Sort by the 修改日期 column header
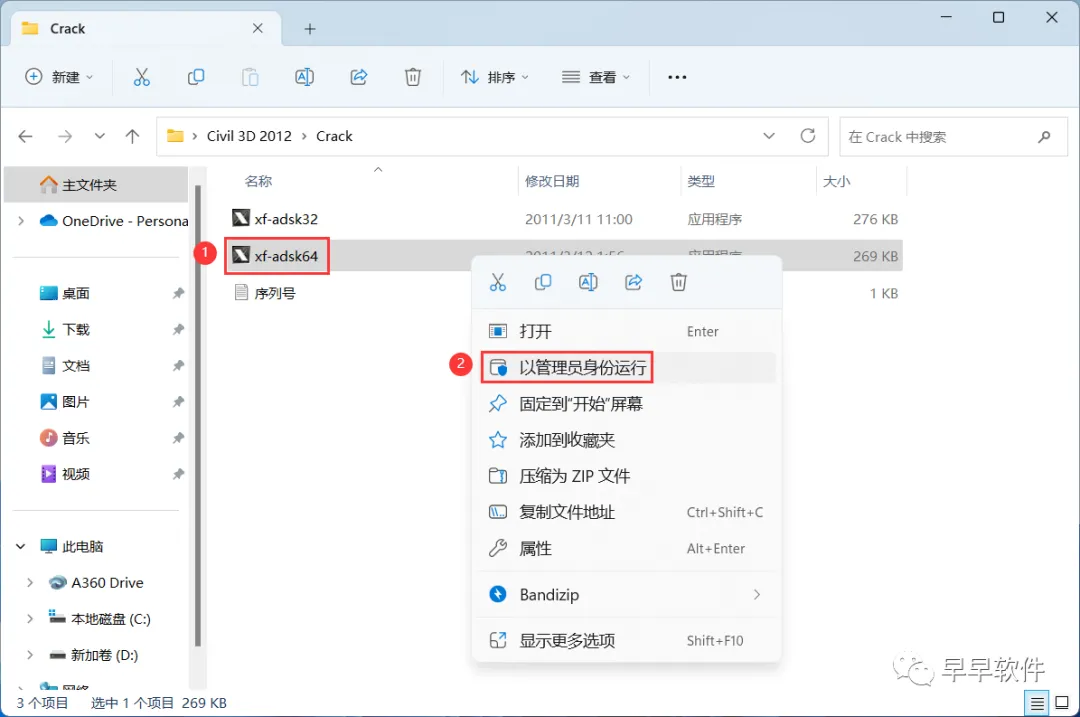Image resolution: width=1080 pixels, height=717 pixels. (552, 181)
